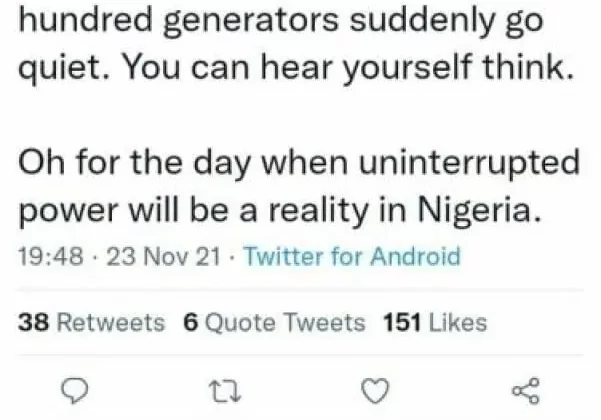Open the 6 Quote Tweets list
The image size is (601, 420).
[x=274, y=322]
